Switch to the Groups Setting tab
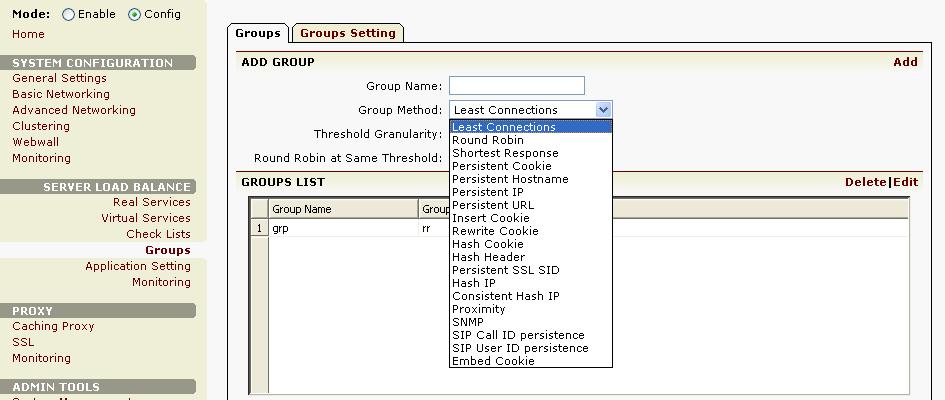945x400 pixels. (x=347, y=33)
